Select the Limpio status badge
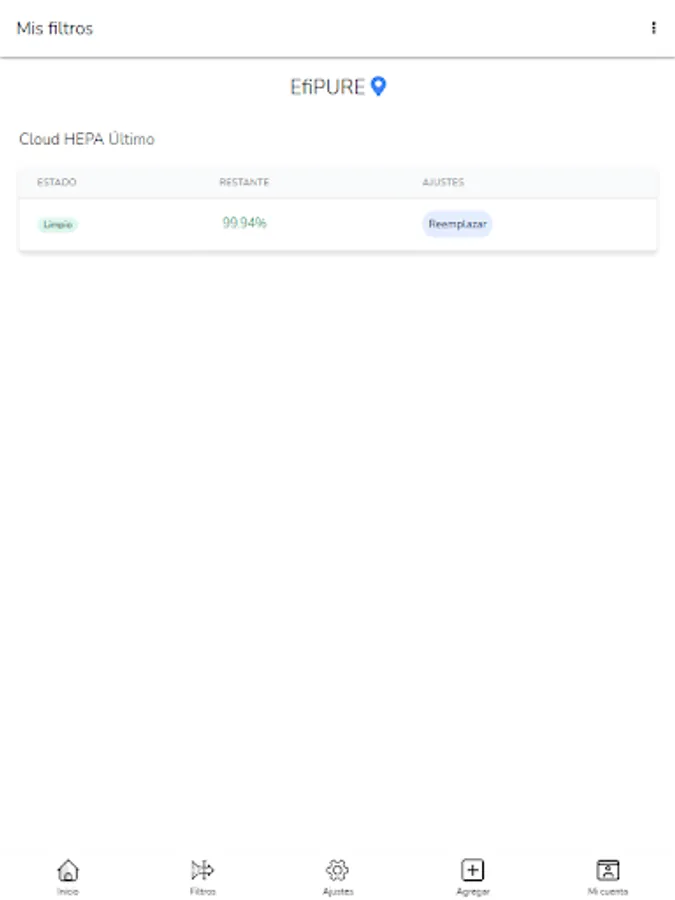 click(x=58, y=224)
